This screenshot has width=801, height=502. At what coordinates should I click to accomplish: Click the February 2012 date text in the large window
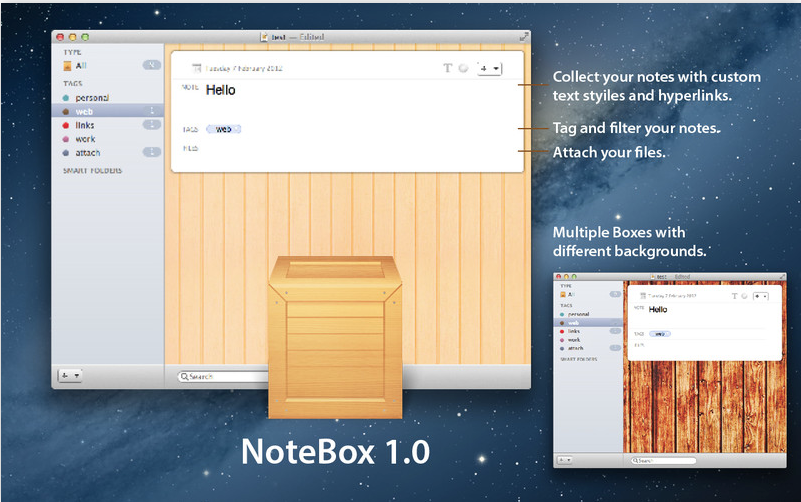tap(244, 68)
